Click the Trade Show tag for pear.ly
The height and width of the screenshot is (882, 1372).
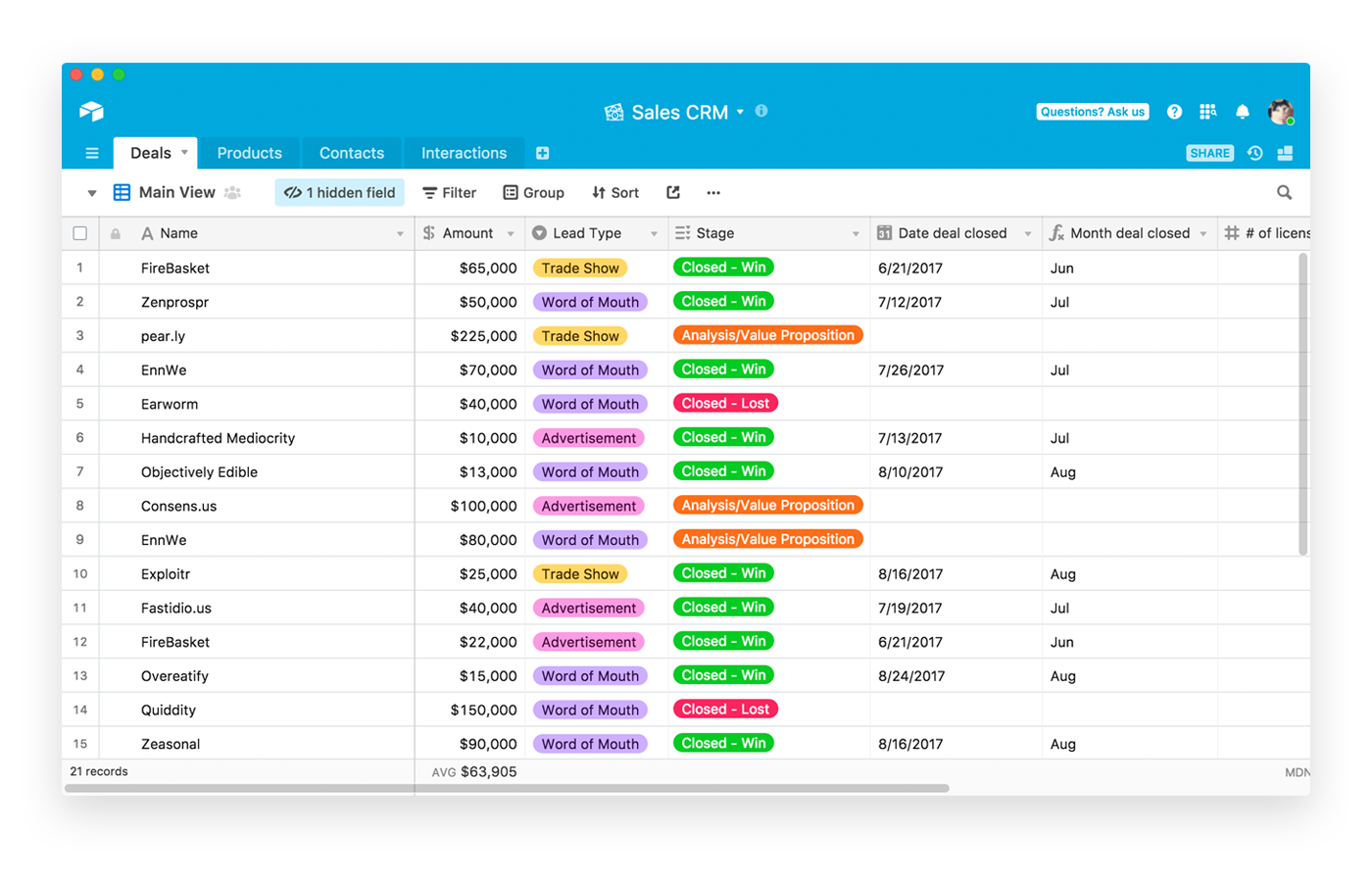pos(580,336)
